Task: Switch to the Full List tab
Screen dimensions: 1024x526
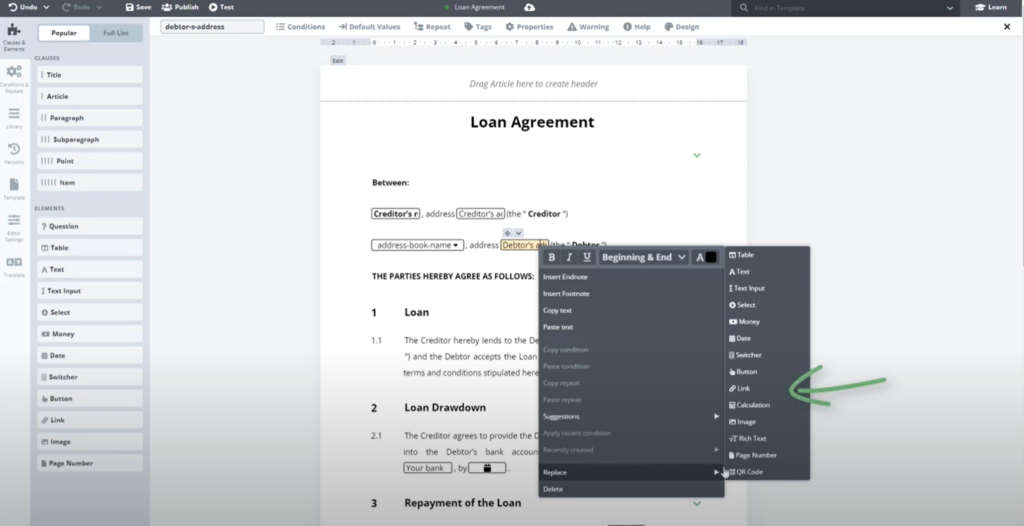Action: click(x=116, y=33)
